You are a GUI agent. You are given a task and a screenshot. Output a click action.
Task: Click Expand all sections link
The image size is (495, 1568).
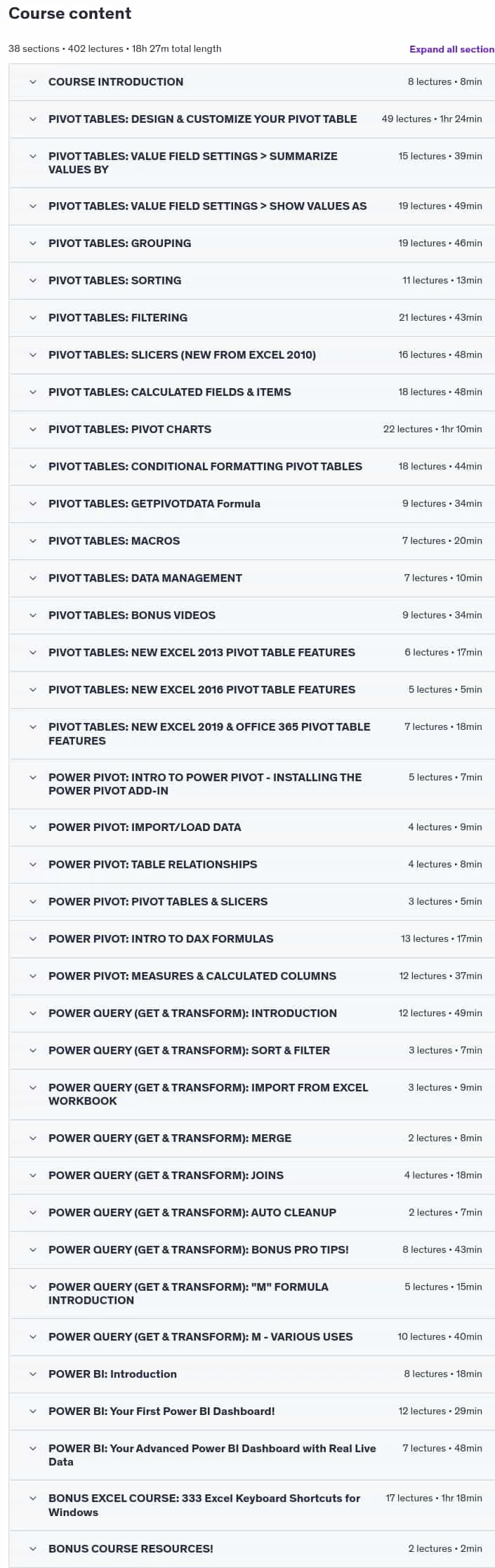point(452,49)
